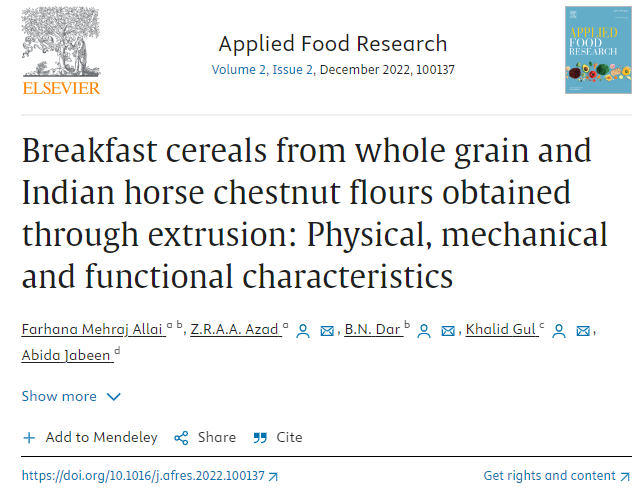Click the email envelope icon for Z.R.A.A. Azad

(x=327, y=331)
